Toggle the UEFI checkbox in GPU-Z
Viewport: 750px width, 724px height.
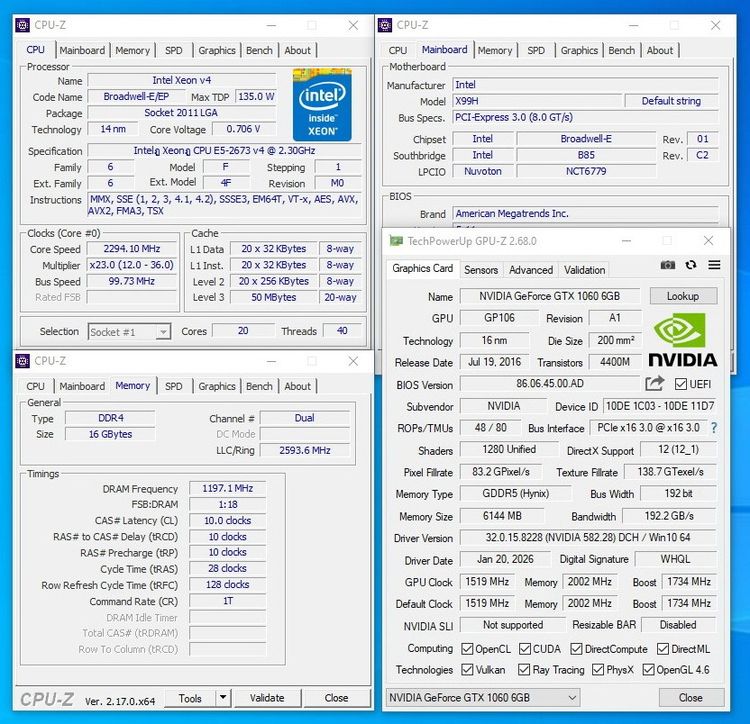pyautogui.click(x=681, y=384)
